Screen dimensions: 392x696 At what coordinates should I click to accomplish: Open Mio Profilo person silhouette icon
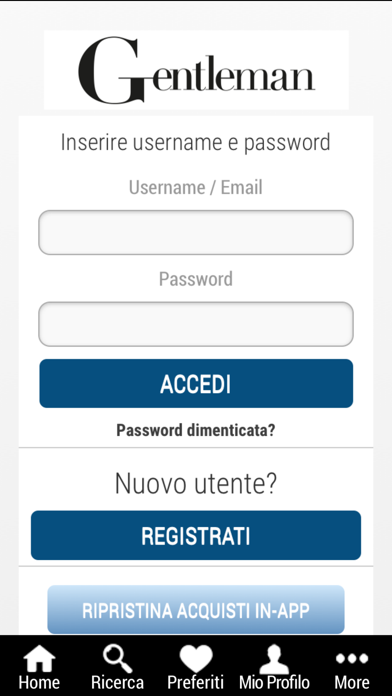(x=274, y=659)
